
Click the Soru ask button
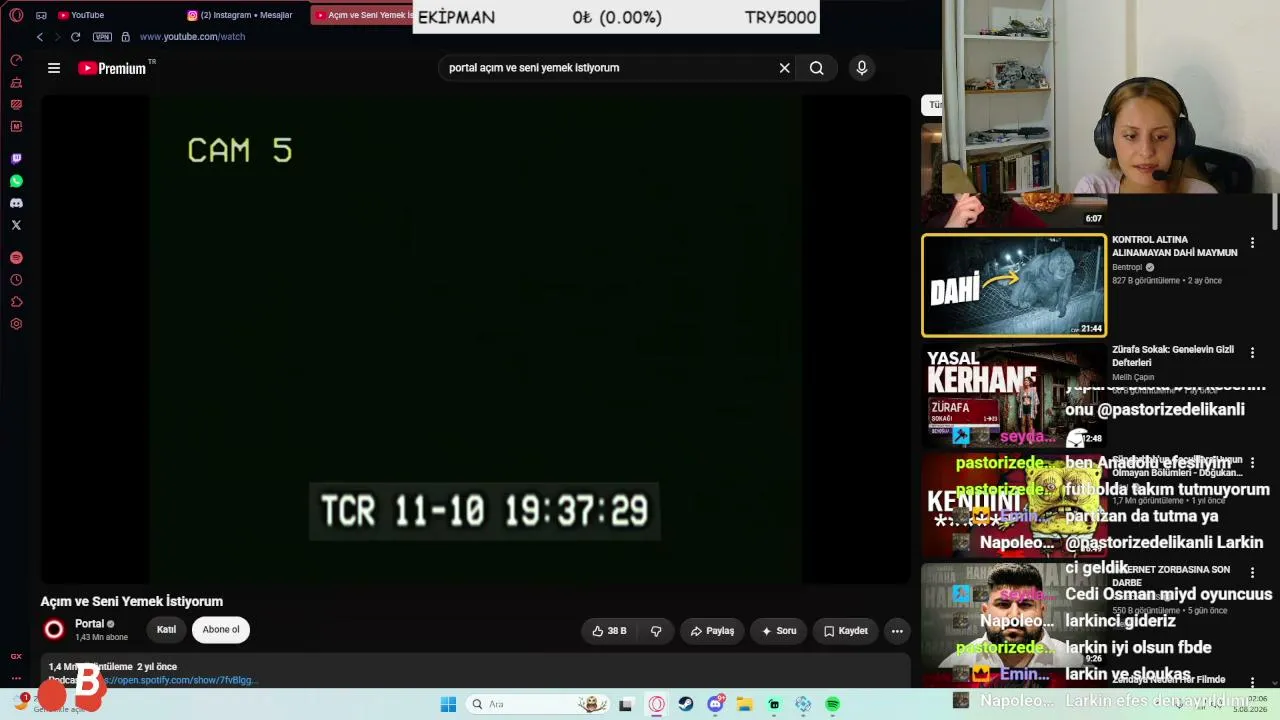click(x=778, y=631)
